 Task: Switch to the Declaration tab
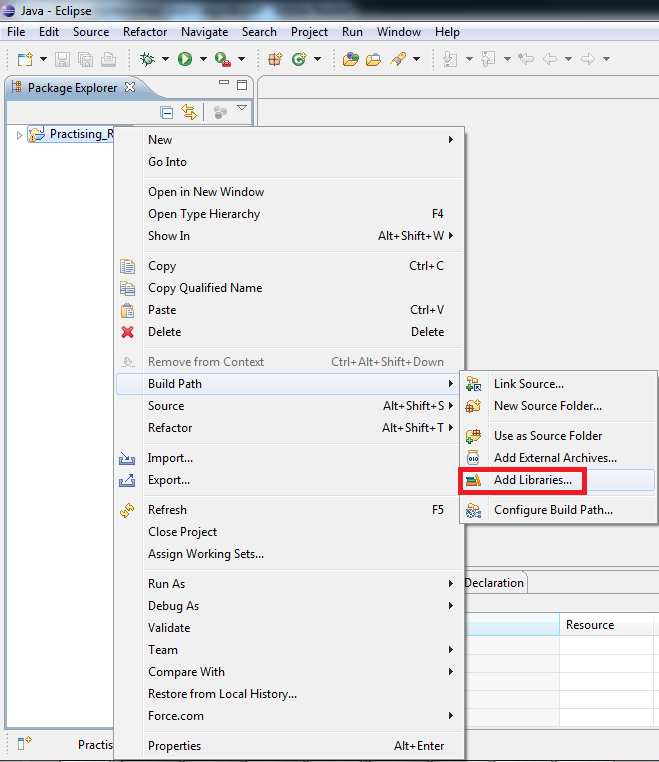click(494, 583)
